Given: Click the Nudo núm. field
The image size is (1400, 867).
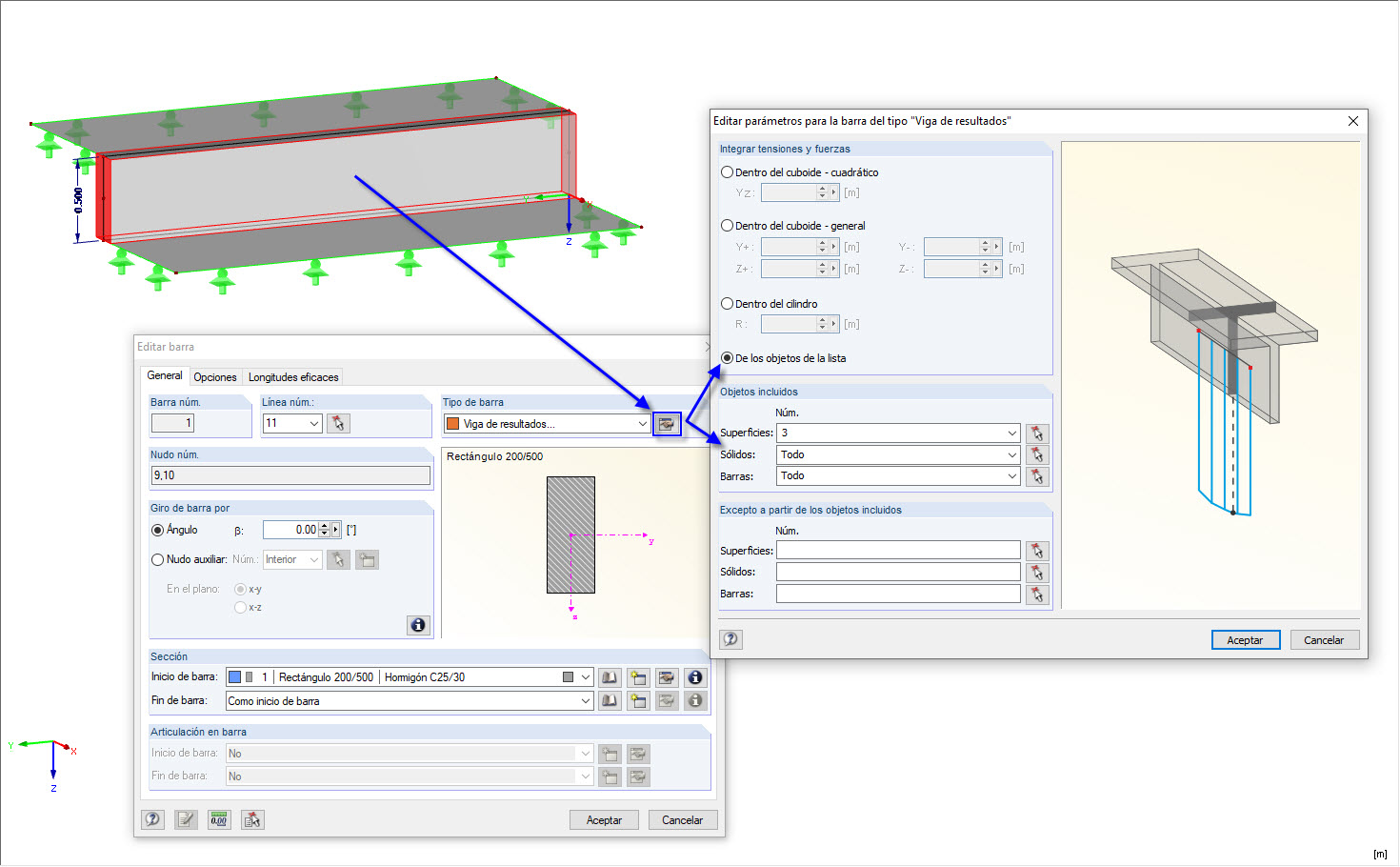Looking at the screenshot, I should click(290, 475).
